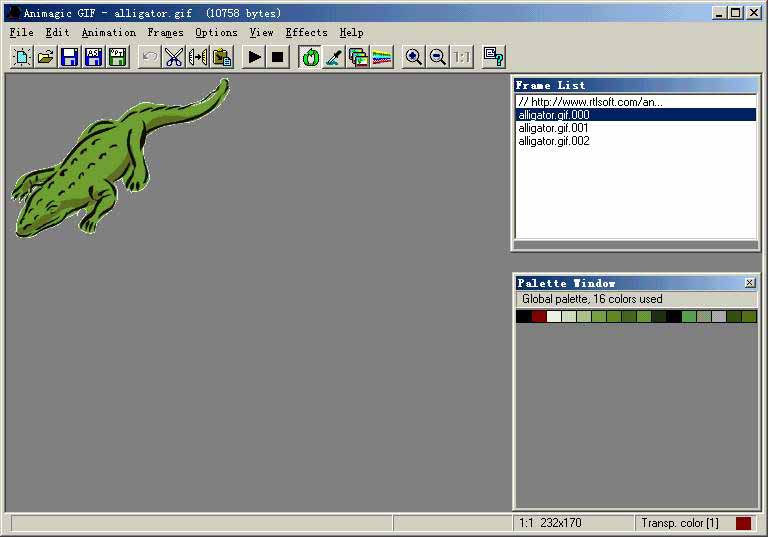Zoom in with the magnifier plus icon
The height and width of the screenshot is (537, 769).
[413, 57]
